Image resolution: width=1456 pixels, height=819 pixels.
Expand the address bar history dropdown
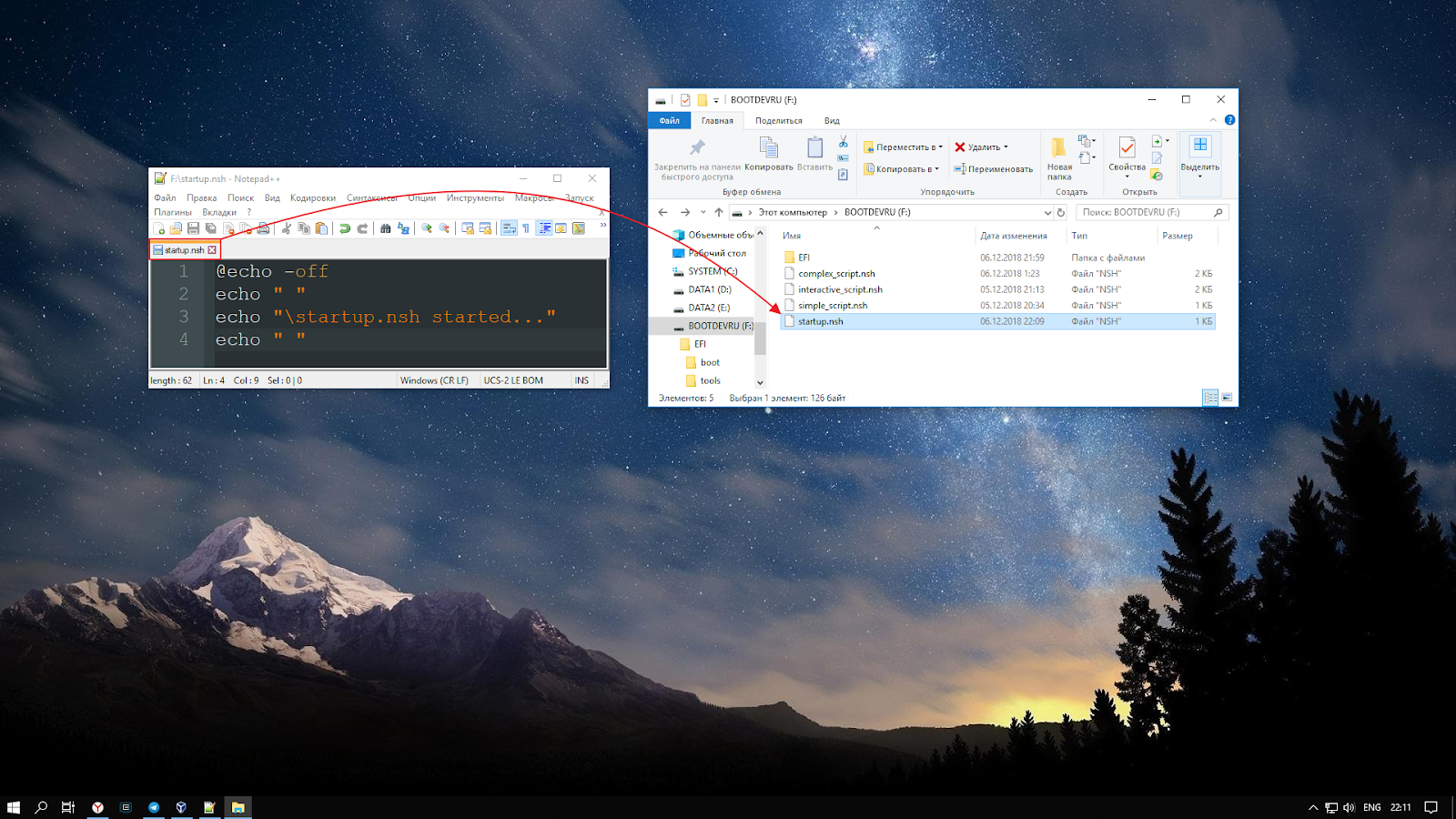click(x=1047, y=212)
